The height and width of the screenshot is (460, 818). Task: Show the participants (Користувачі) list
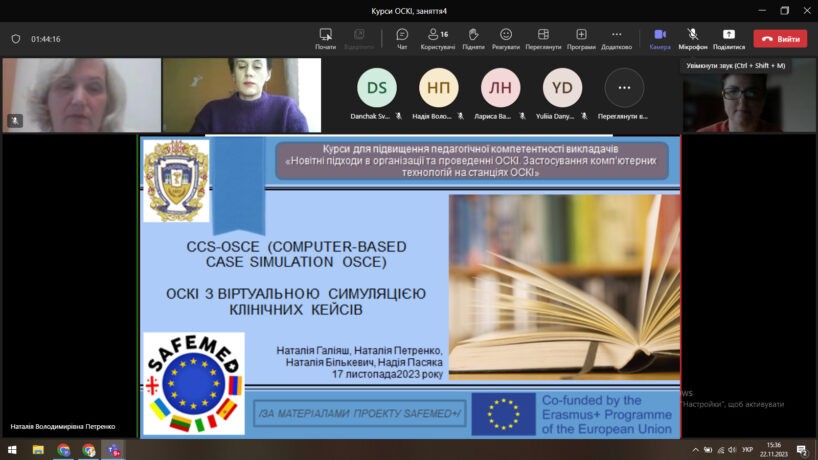pyautogui.click(x=438, y=38)
